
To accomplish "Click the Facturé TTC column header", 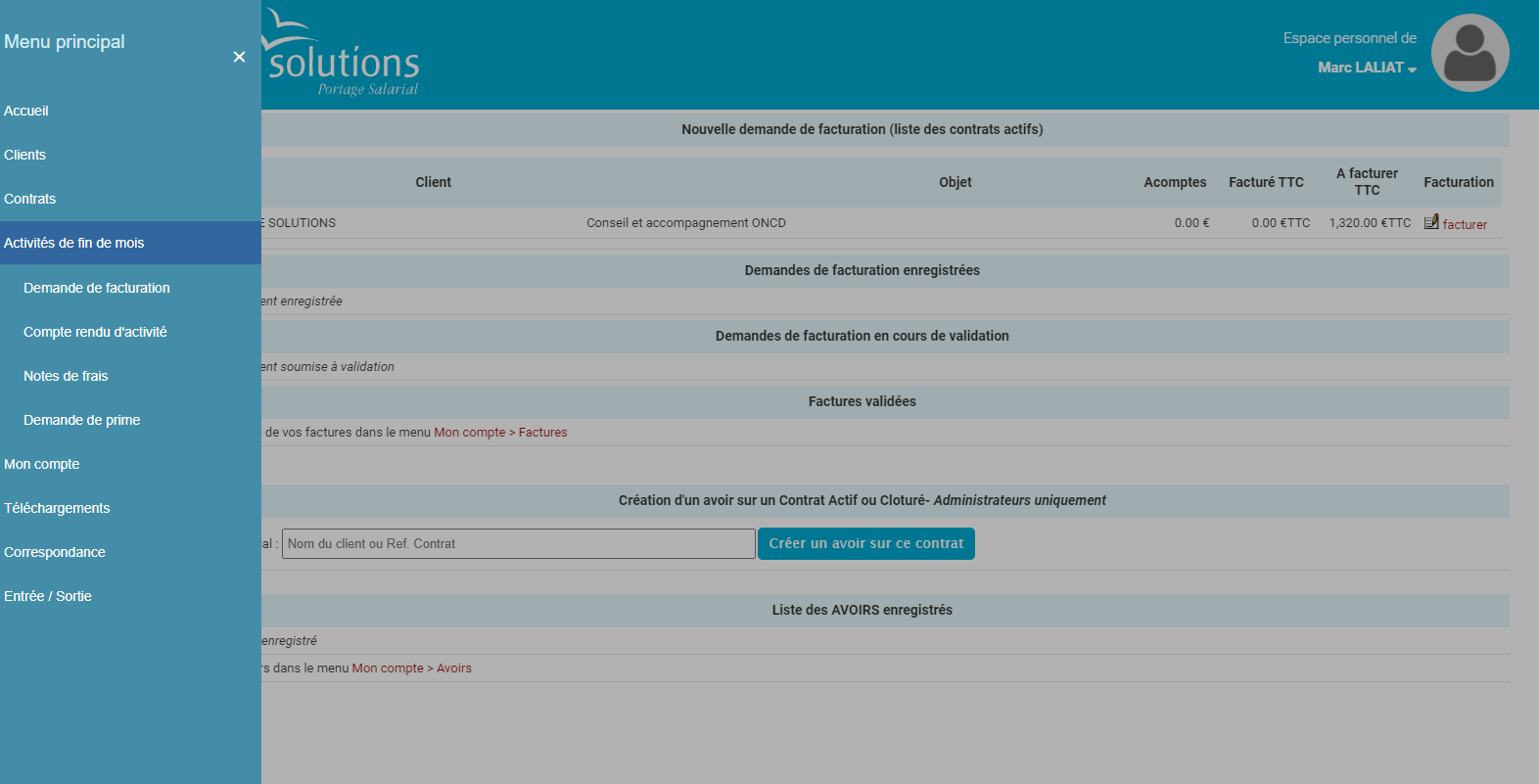I will coord(1266,182).
